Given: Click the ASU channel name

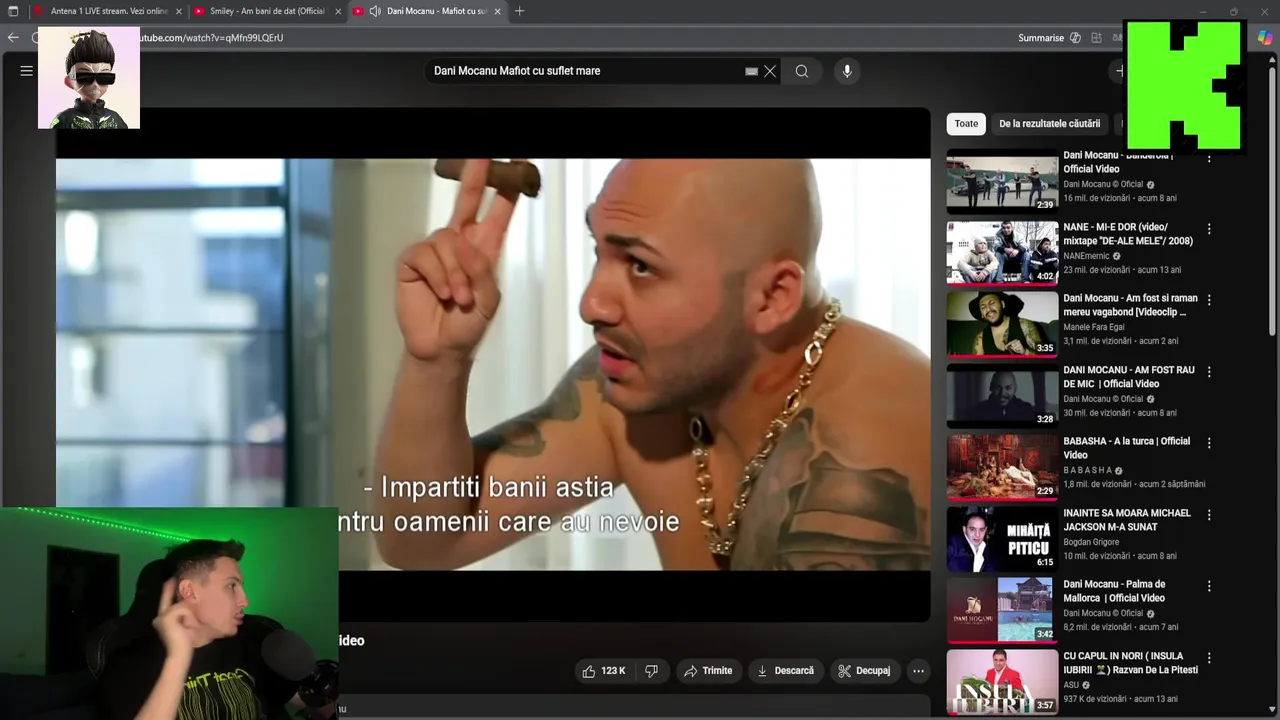Looking at the screenshot, I should coord(1071,685).
